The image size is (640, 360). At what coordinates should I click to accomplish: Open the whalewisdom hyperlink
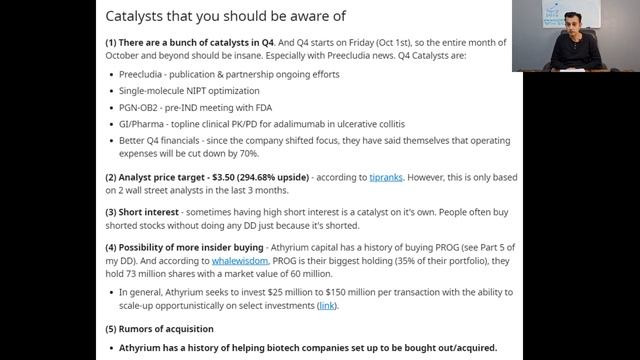tap(240, 260)
